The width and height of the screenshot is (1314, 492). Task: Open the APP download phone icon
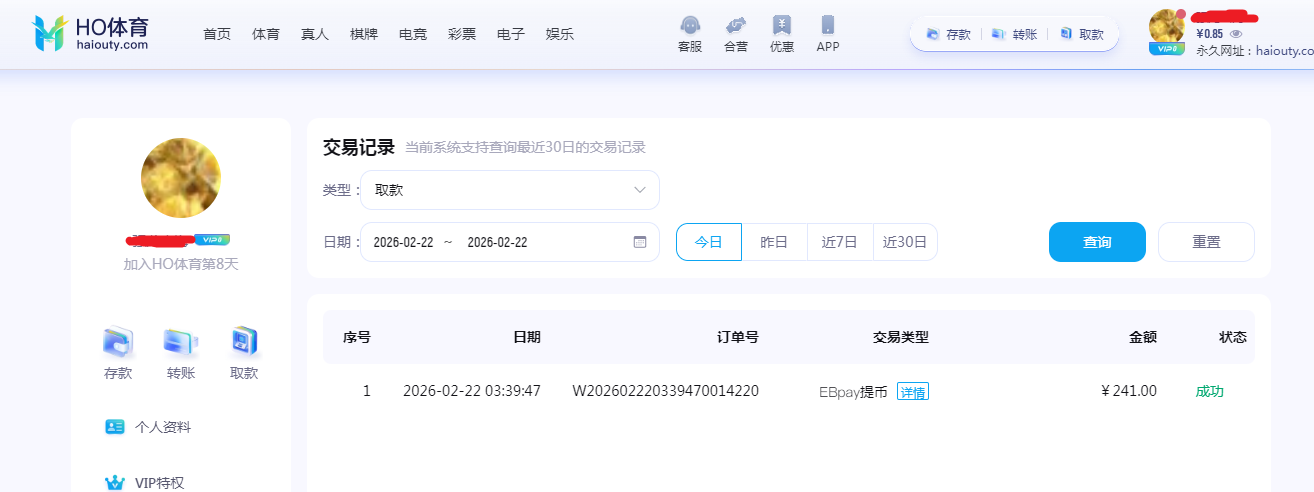(828, 25)
